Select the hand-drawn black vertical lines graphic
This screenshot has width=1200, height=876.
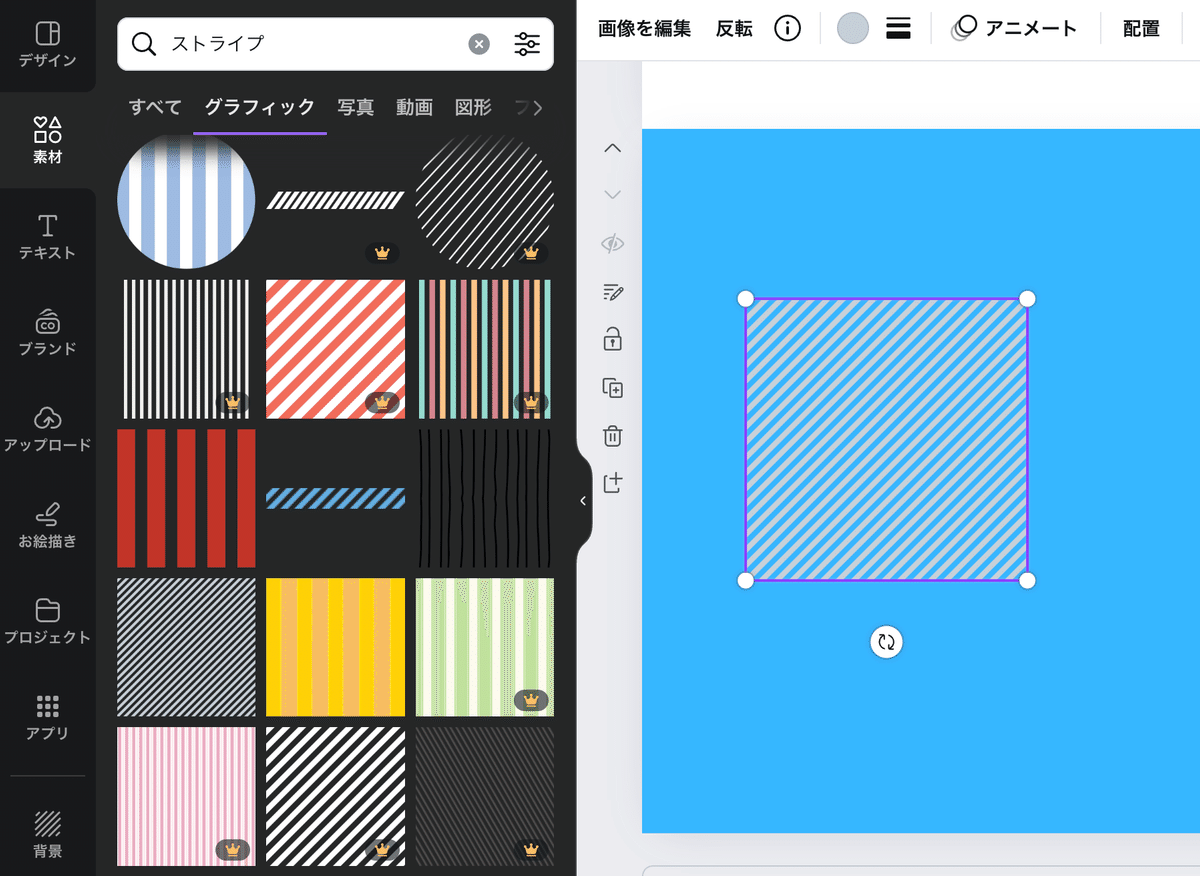(x=484, y=498)
